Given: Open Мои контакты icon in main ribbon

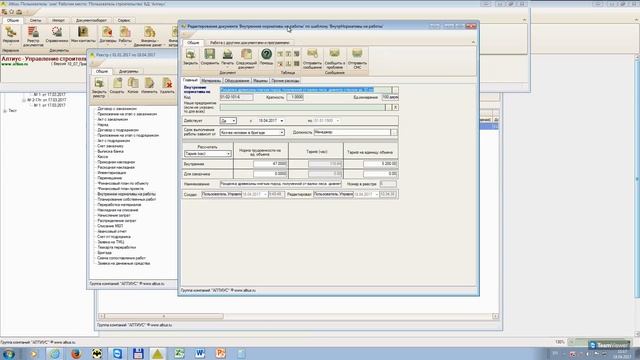Looking at the screenshot, I should (83, 34).
